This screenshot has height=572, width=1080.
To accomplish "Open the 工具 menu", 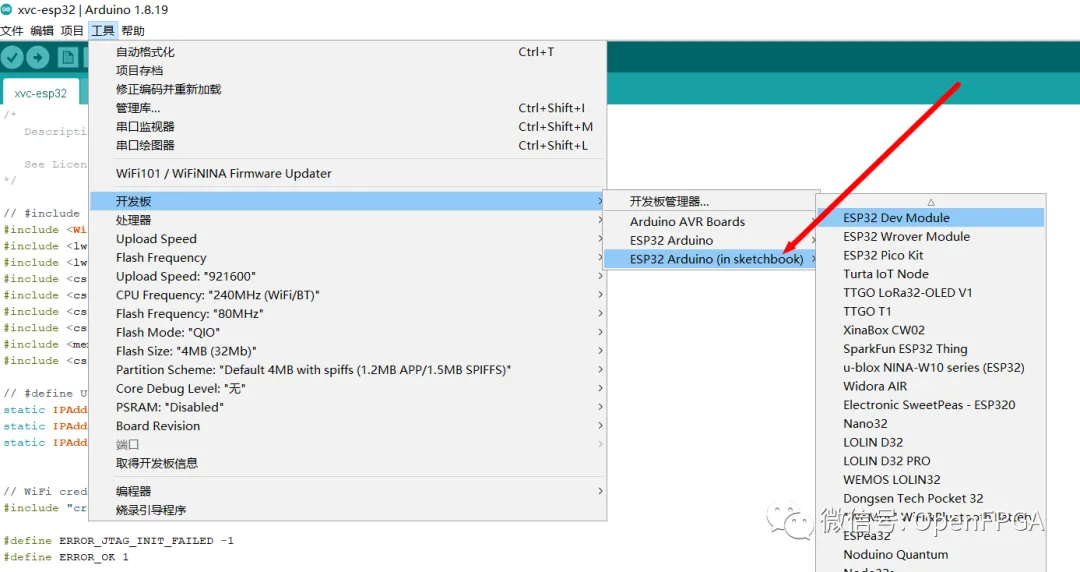I will pos(103,30).
